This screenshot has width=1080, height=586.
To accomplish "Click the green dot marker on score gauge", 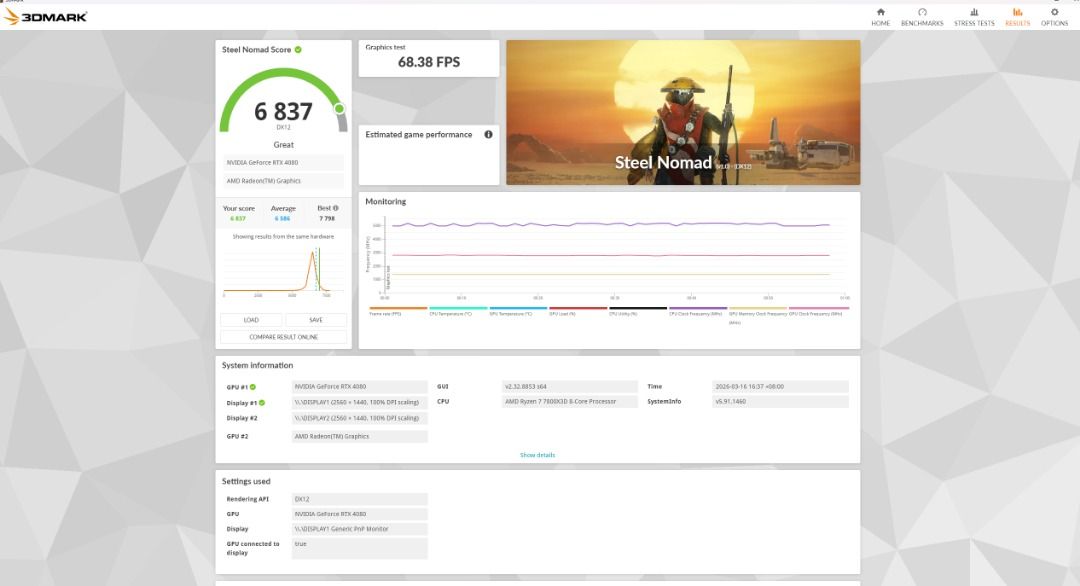I will pyautogui.click(x=339, y=108).
